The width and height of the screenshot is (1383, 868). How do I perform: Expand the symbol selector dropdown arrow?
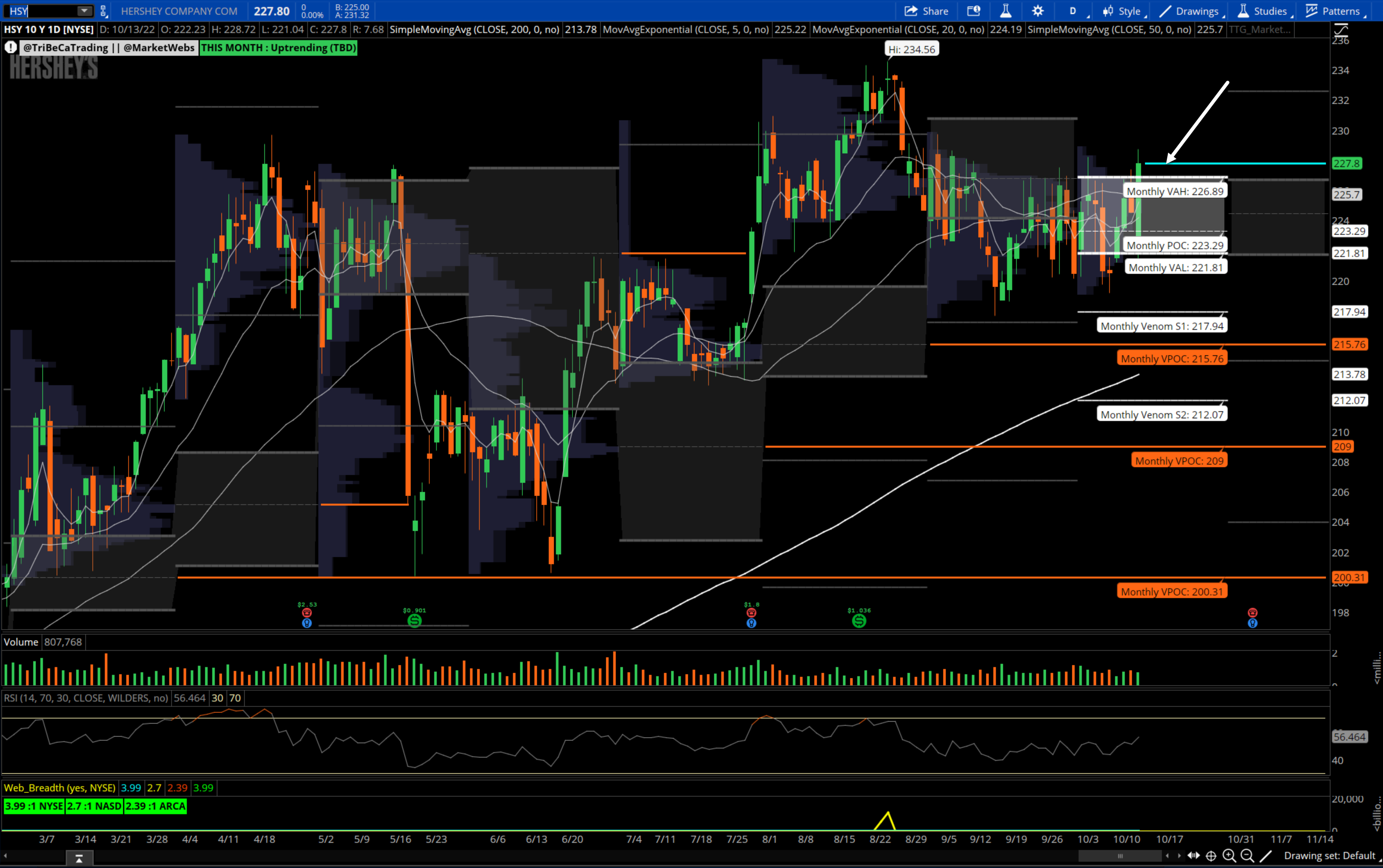[x=84, y=11]
